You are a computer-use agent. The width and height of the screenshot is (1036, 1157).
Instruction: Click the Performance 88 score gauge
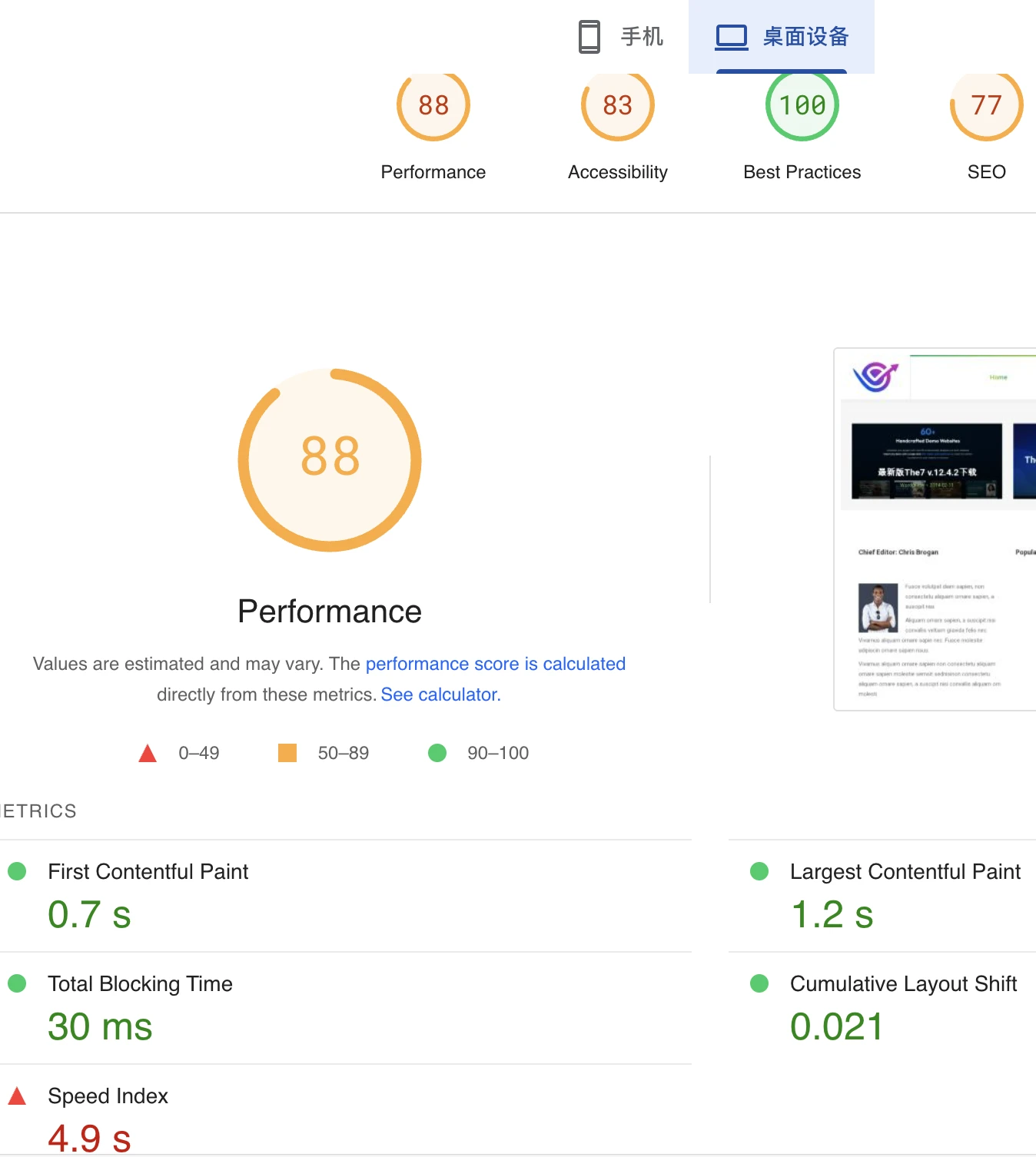point(433,106)
